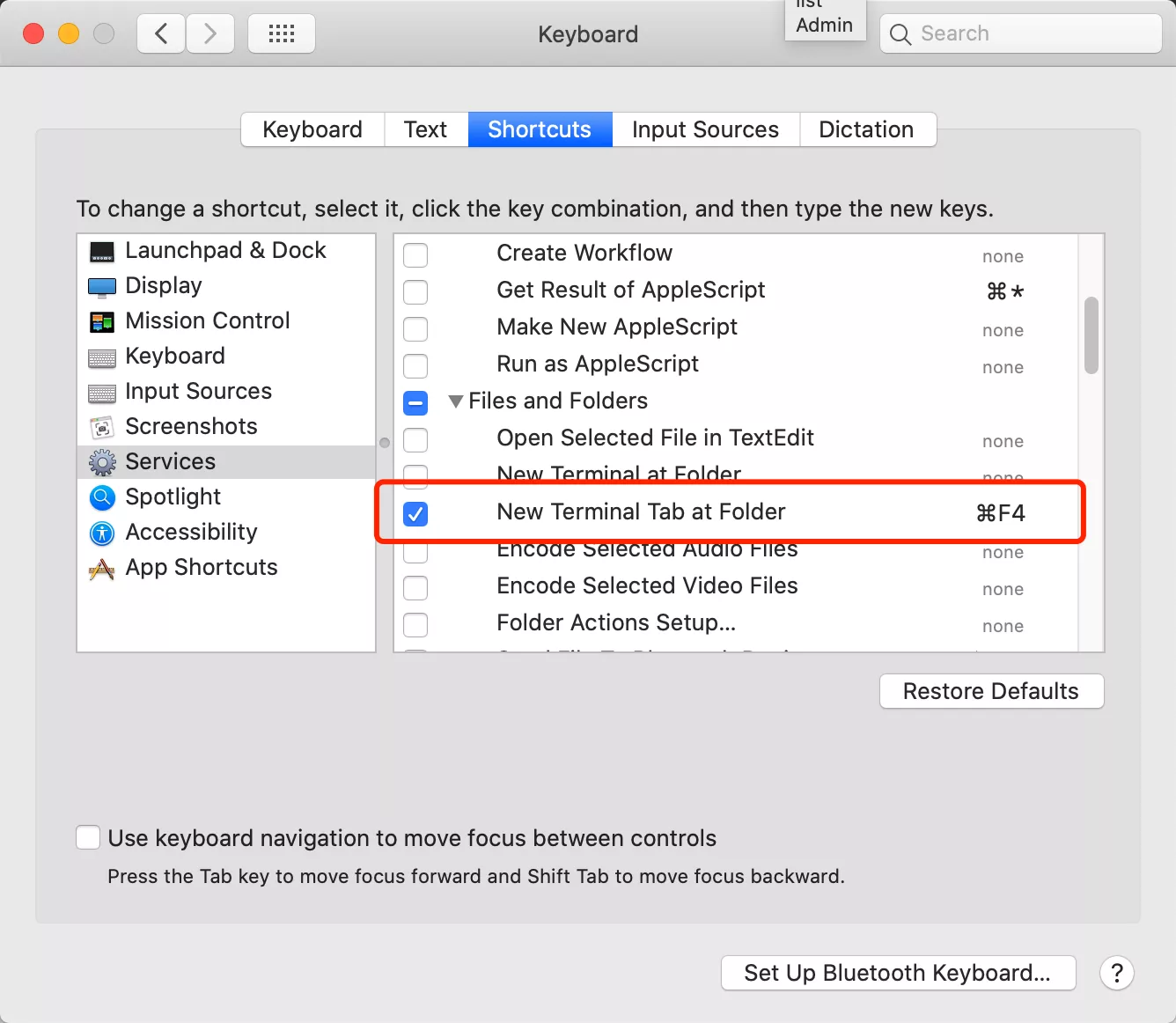
Task: Click 'none' shortcut for Create Workflow
Action: [1003, 256]
